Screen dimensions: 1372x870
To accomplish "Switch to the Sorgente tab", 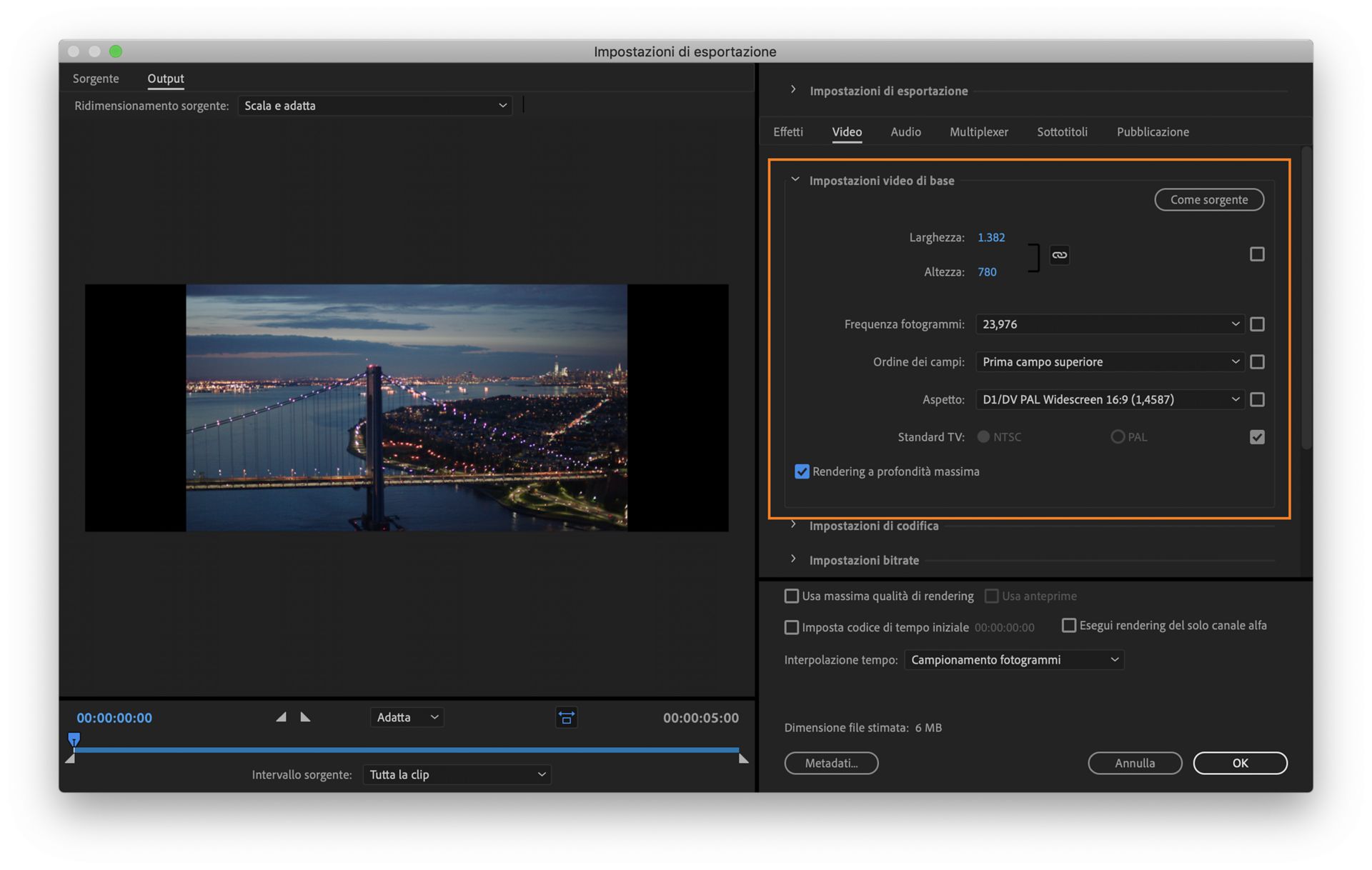I will click(96, 79).
